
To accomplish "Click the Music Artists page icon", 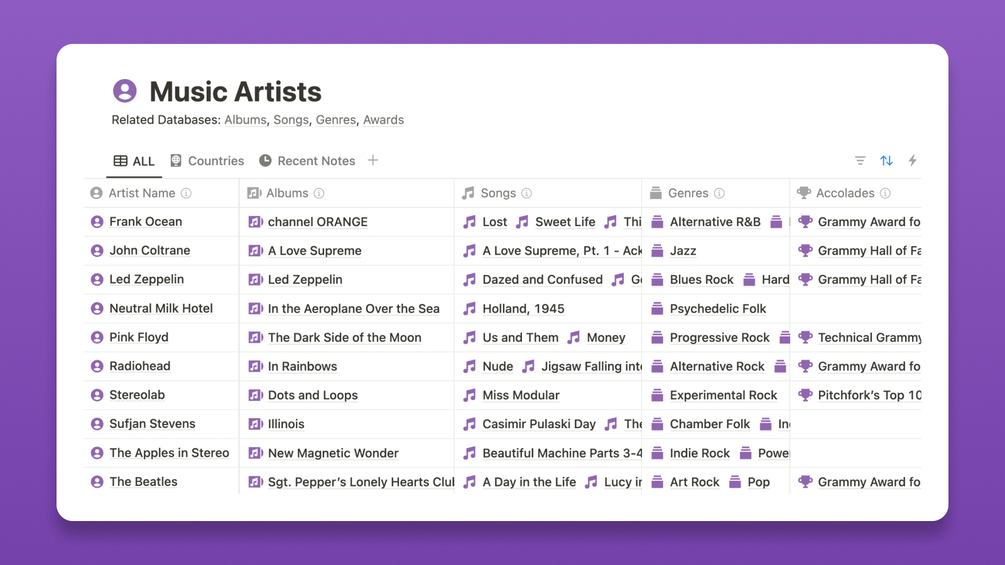I will (125, 91).
